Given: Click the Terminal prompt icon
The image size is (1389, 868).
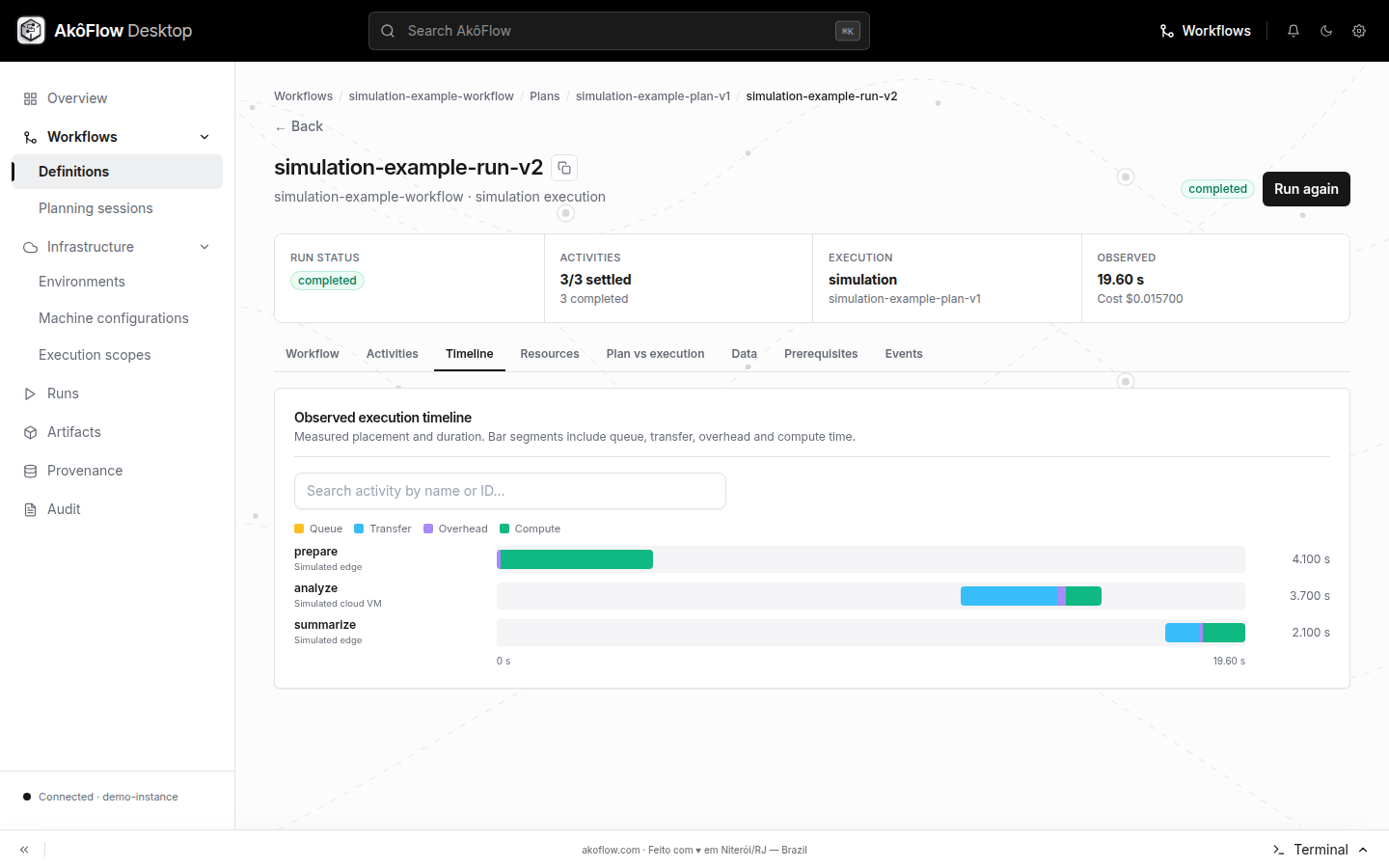Looking at the screenshot, I should click(x=1278, y=850).
